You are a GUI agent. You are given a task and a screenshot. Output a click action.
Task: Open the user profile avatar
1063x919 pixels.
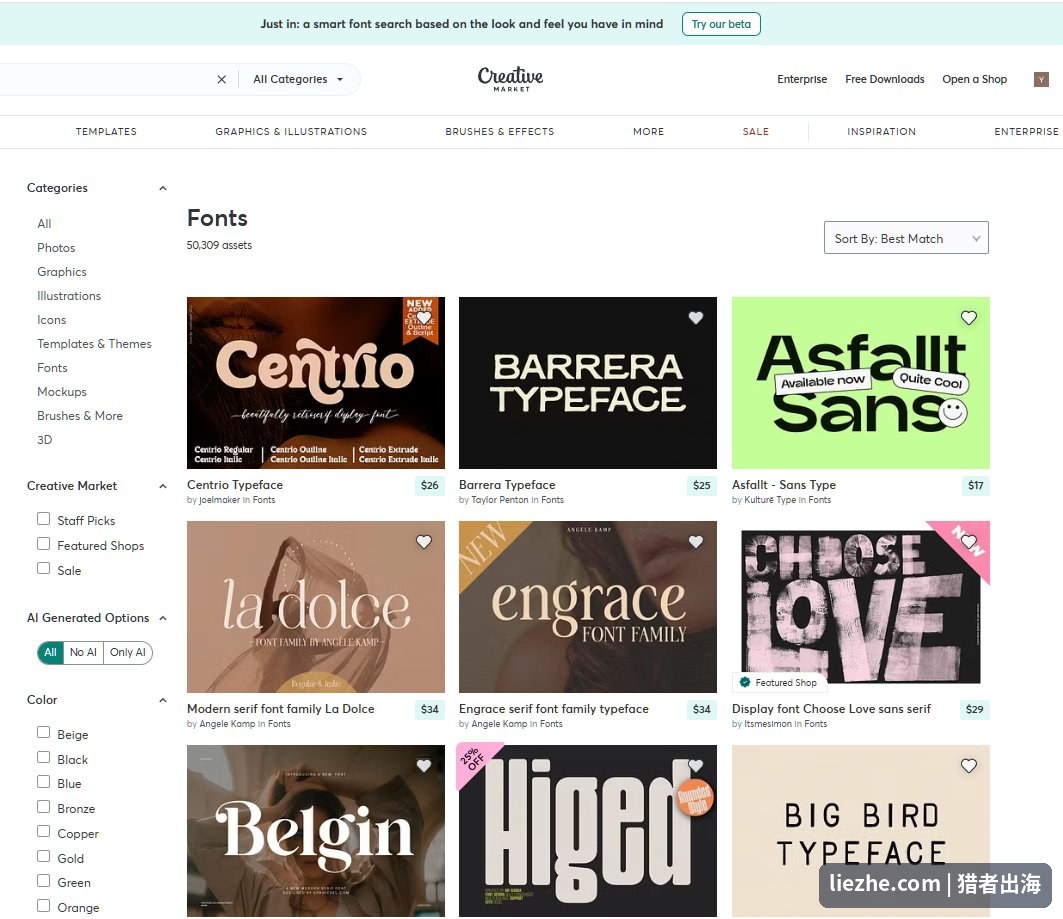(1041, 79)
